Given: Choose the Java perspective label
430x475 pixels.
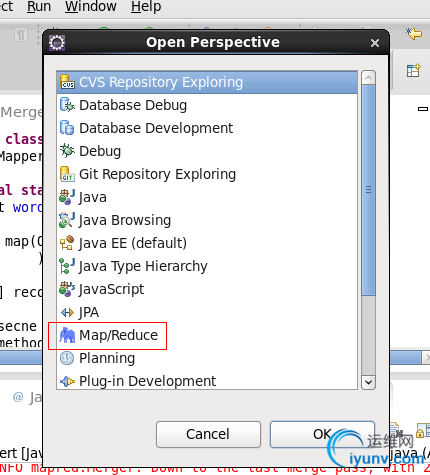Looking at the screenshot, I should coord(93,197).
